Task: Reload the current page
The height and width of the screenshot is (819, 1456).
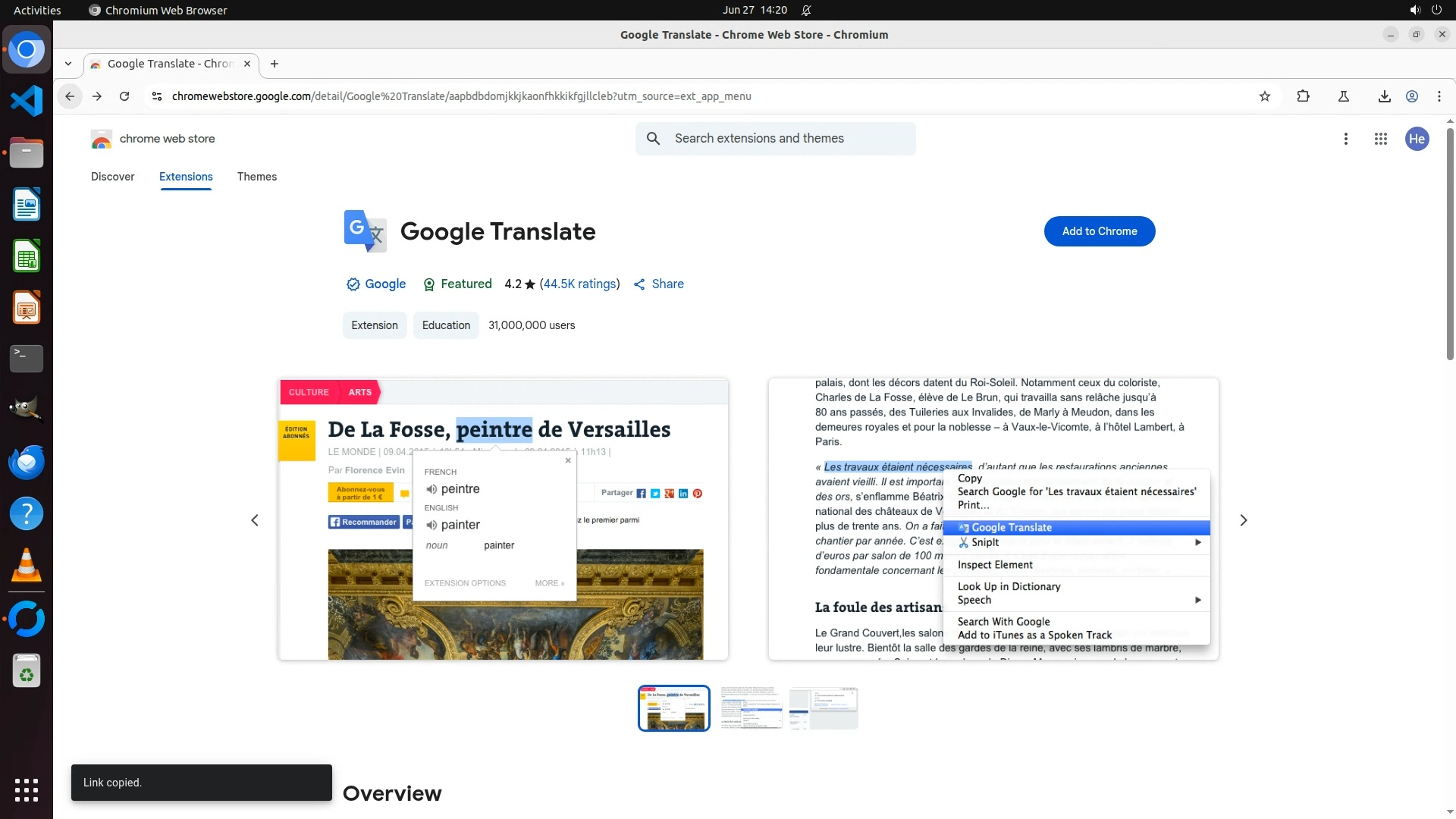Action: 124,96
